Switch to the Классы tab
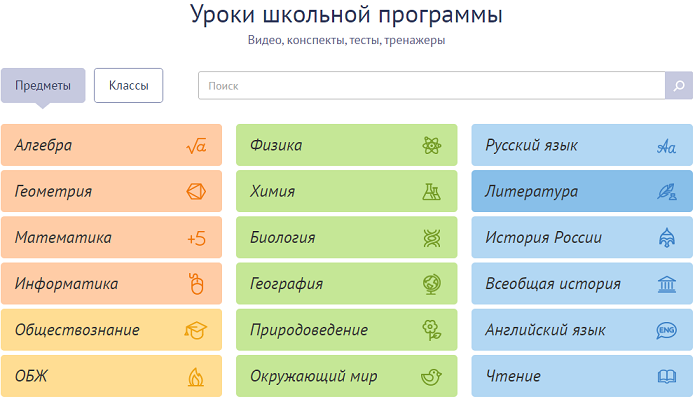Screen dimensions: 695x399 pyautogui.click(x=129, y=86)
